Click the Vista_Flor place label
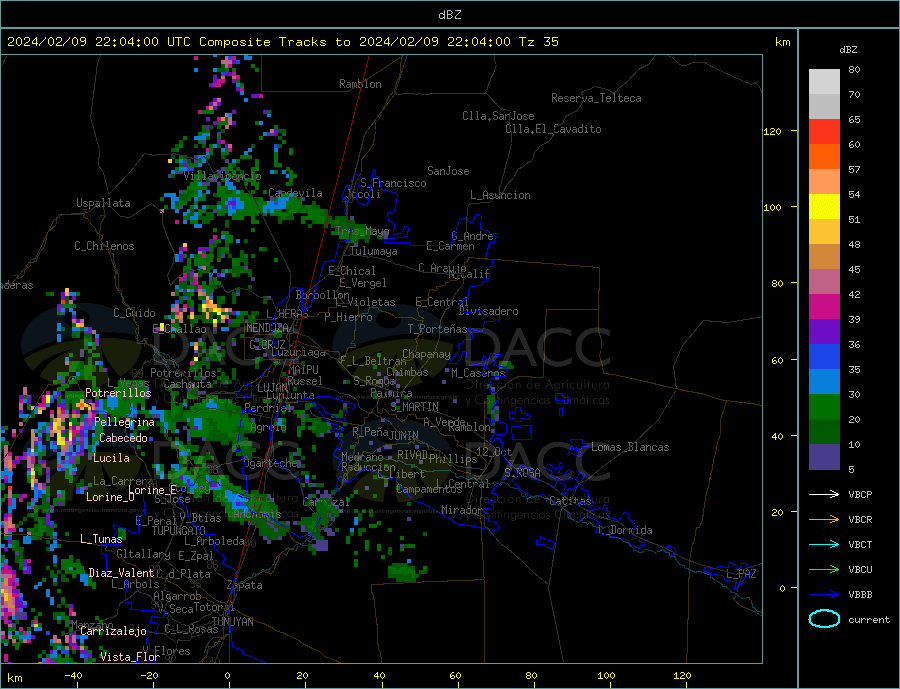Viewport: 900px width, 689px height. coord(130,657)
